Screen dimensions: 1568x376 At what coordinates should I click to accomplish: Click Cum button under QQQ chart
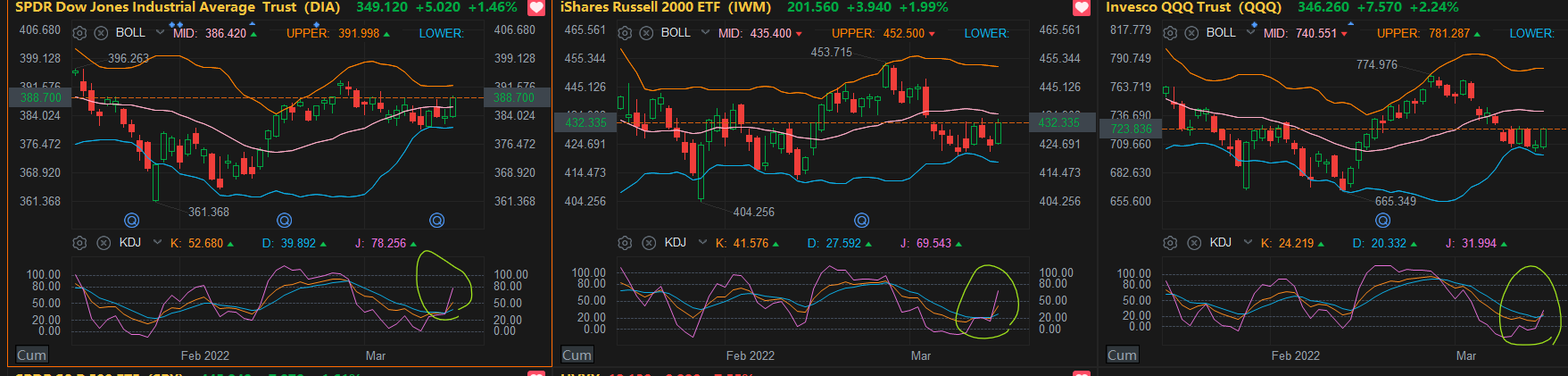click(1122, 355)
